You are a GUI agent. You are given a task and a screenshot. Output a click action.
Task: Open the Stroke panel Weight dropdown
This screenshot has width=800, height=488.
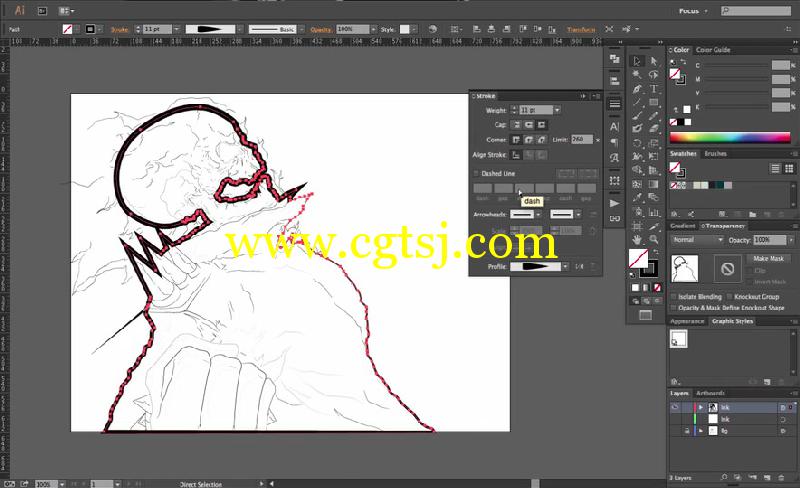[x=557, y=110]
